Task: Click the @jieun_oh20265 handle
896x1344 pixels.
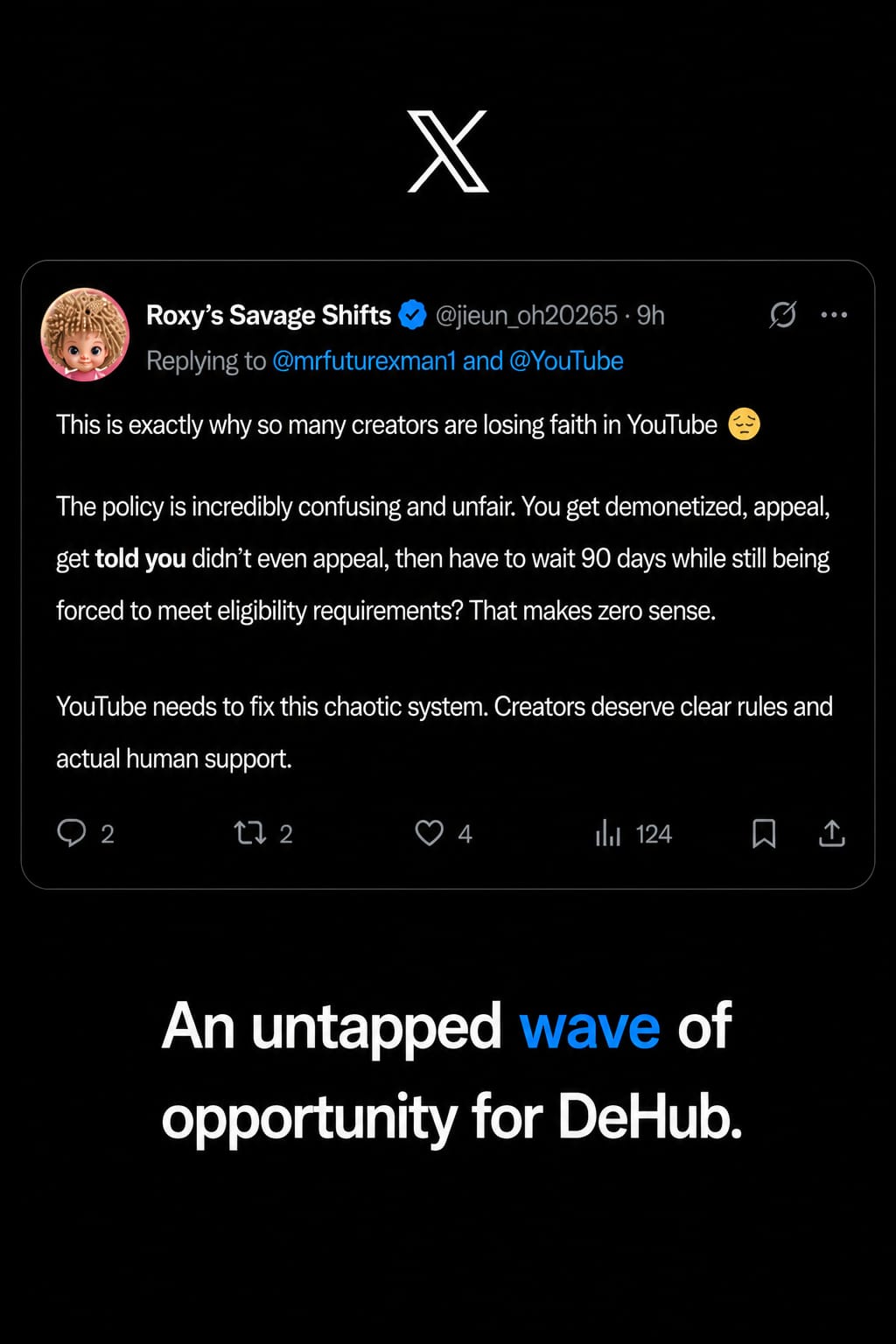Action: pyautogui.click(x=527, y=315)
